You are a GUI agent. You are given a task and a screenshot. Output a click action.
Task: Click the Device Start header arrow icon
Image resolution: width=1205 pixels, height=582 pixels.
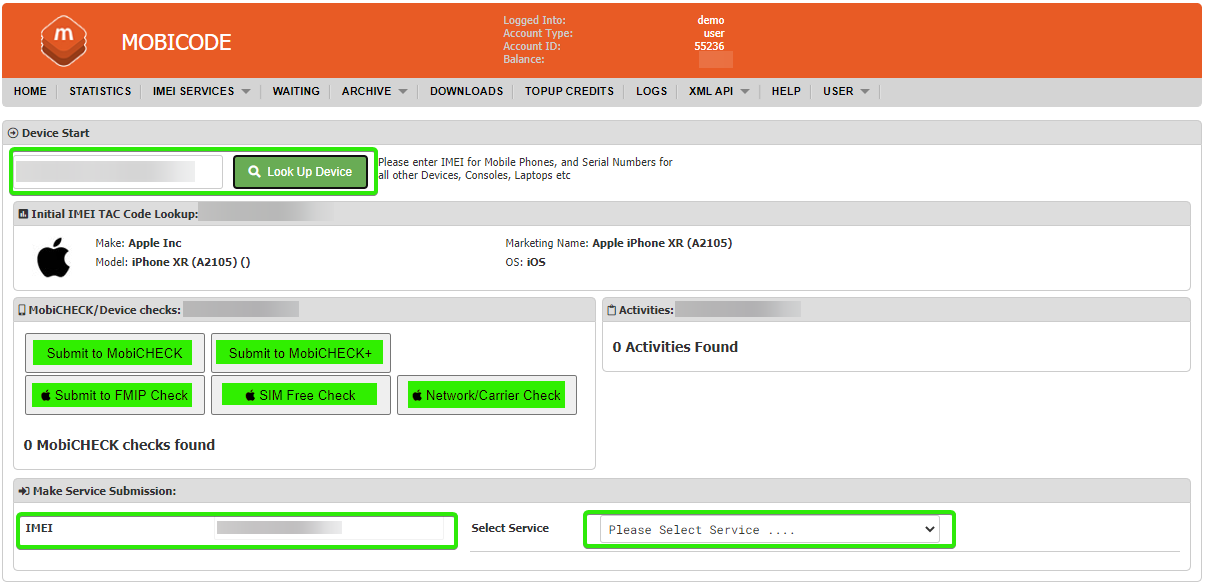tap(13, 133)
